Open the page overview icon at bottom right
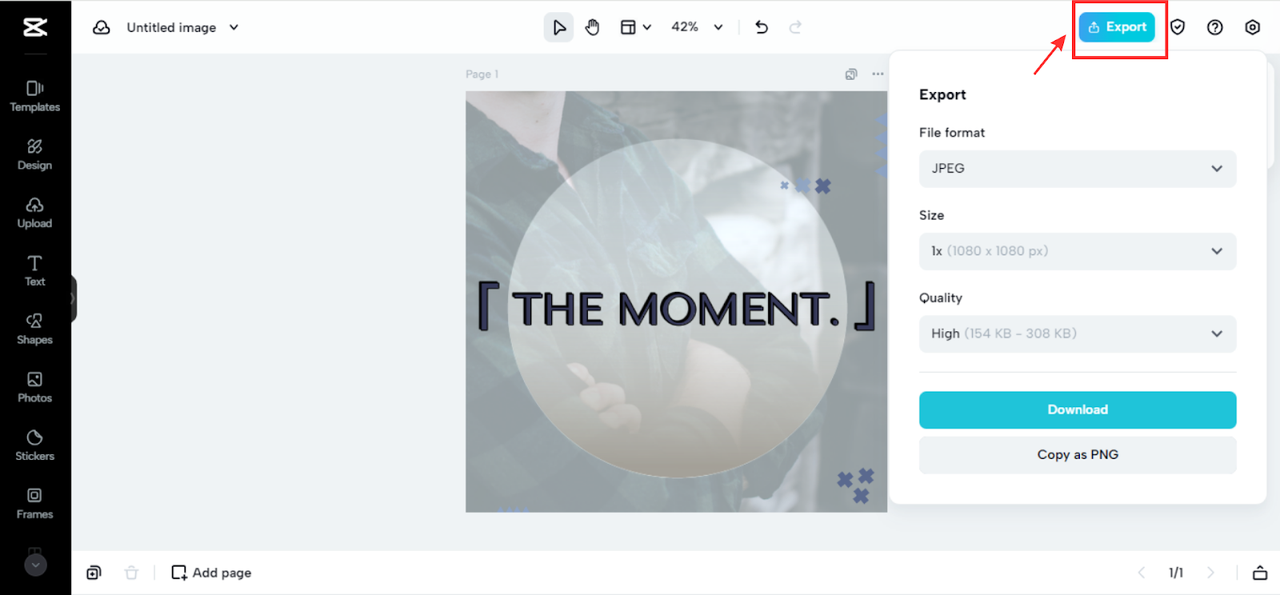This screenshot has height=595, width=1280. pyautogui.click(x=1260, y=573)
